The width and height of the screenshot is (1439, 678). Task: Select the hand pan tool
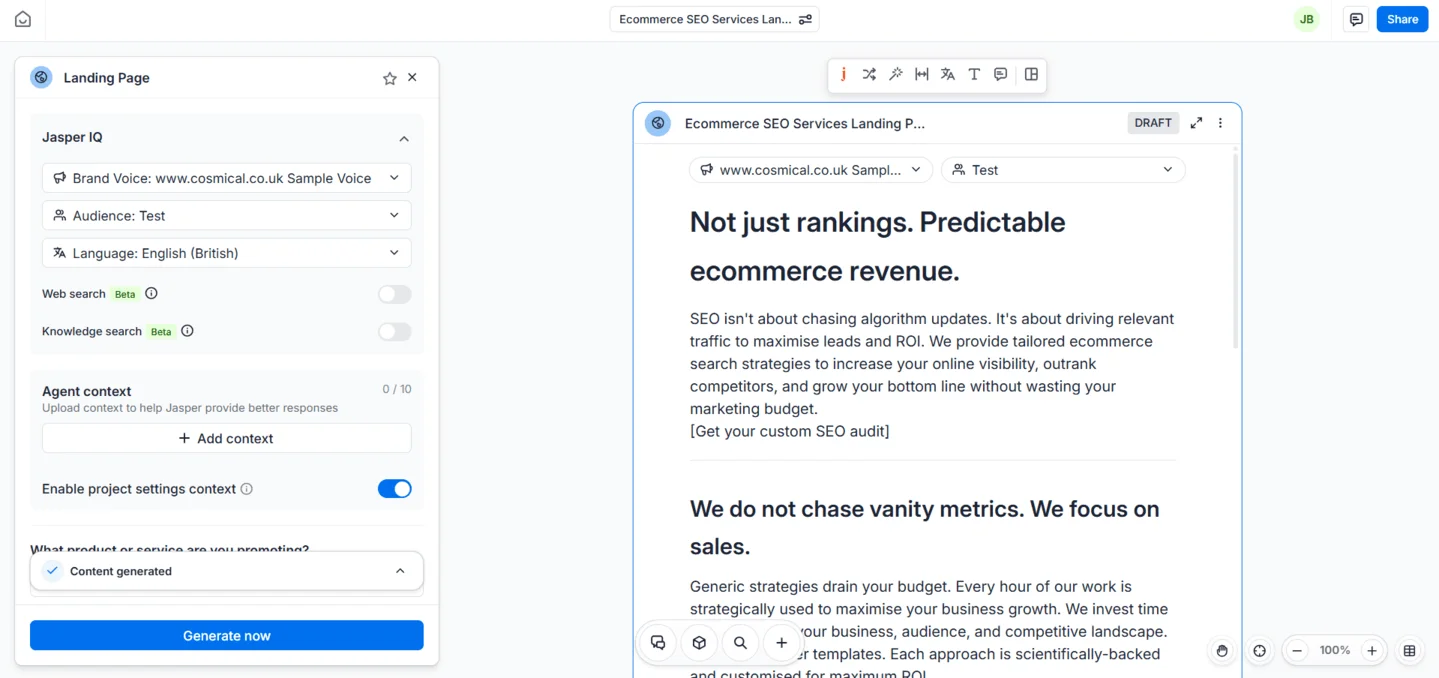coord(1222,650)
